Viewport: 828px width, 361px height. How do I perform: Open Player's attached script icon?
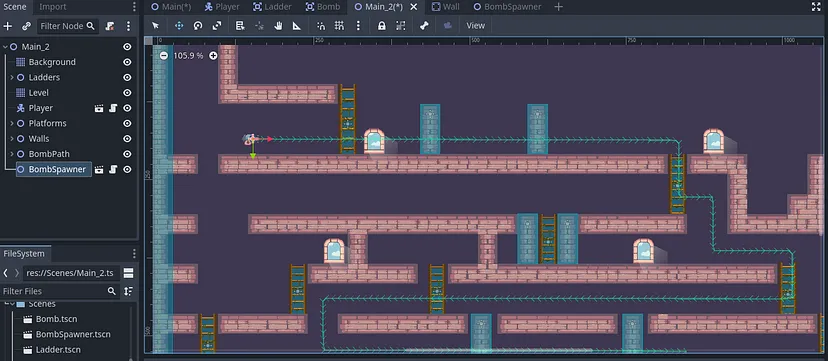click(x=112, y=108)
